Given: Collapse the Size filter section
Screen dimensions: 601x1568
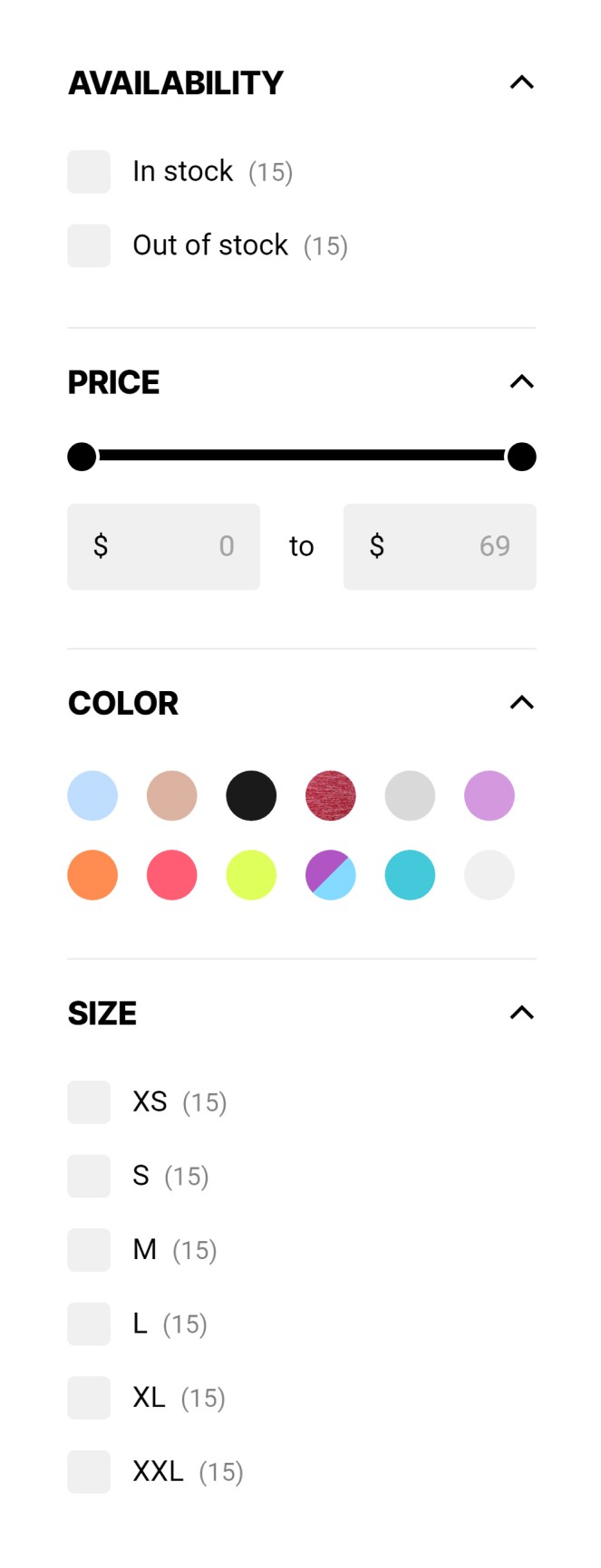Looking at the screenshot, I should click(521, 1013).
